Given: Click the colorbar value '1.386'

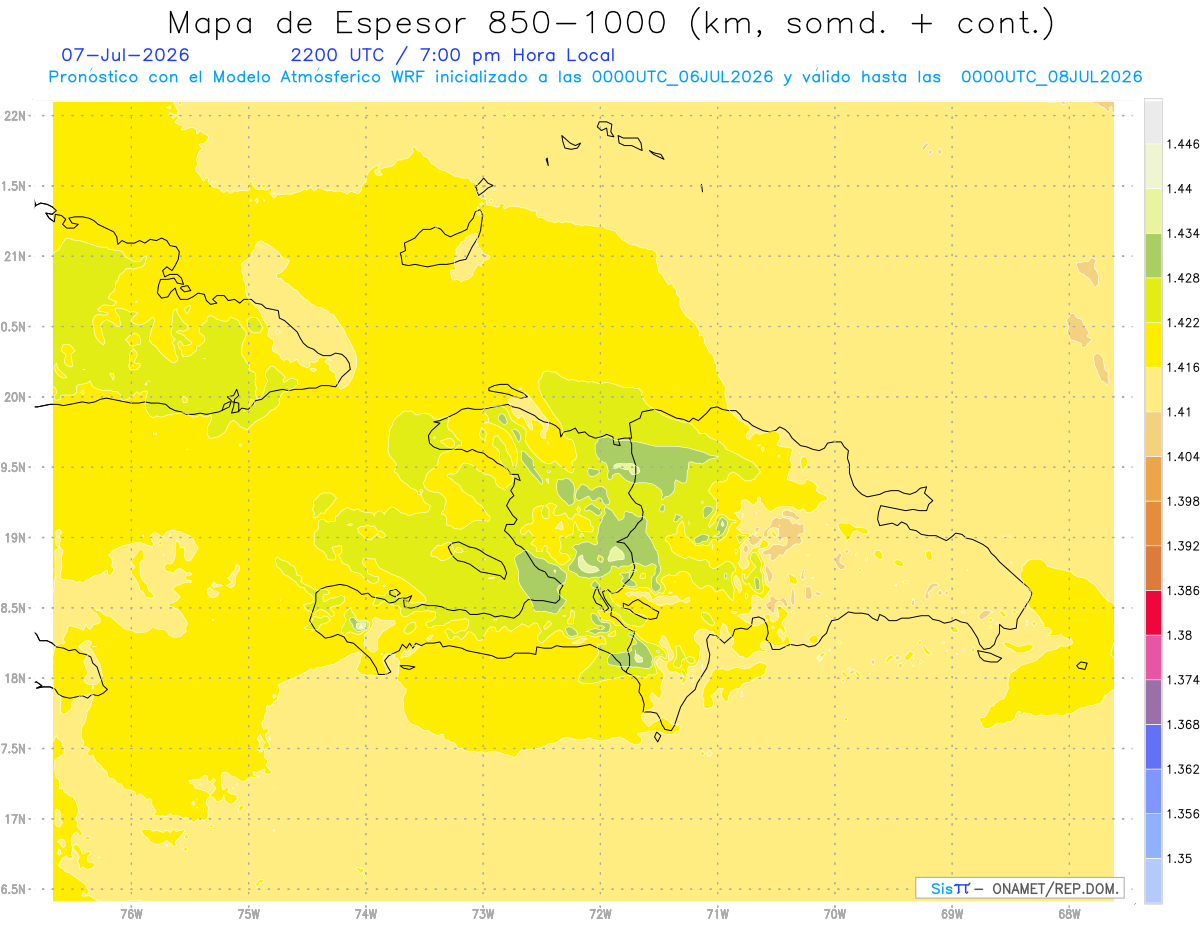Looking at the screenshot, I should [1183, 591].
